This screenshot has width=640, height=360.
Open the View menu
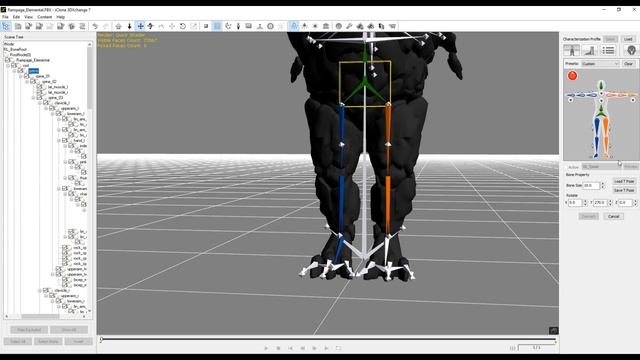tap(28, 17)
